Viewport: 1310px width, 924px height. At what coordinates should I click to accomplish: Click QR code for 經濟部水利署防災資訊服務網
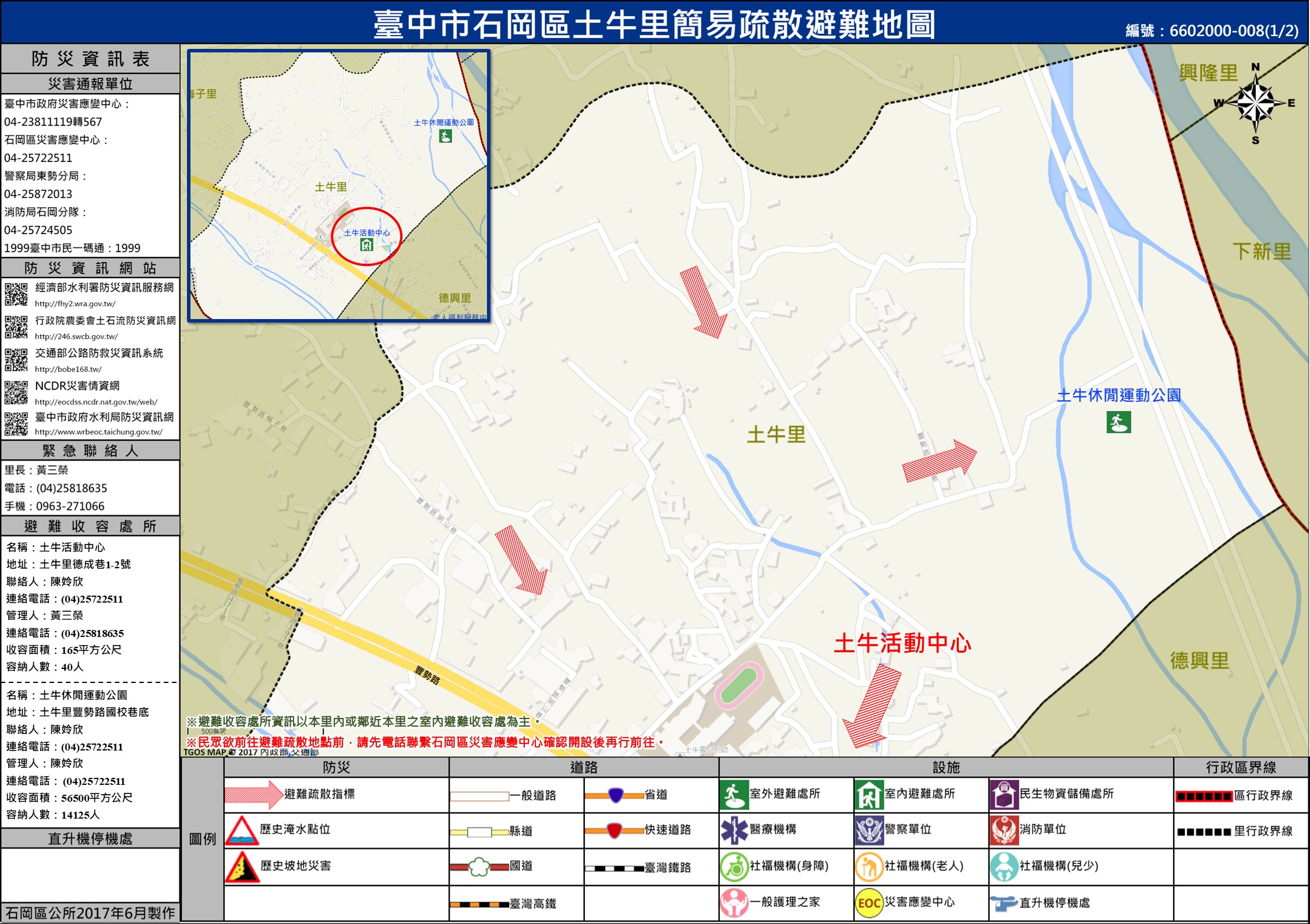pos(16,294)
